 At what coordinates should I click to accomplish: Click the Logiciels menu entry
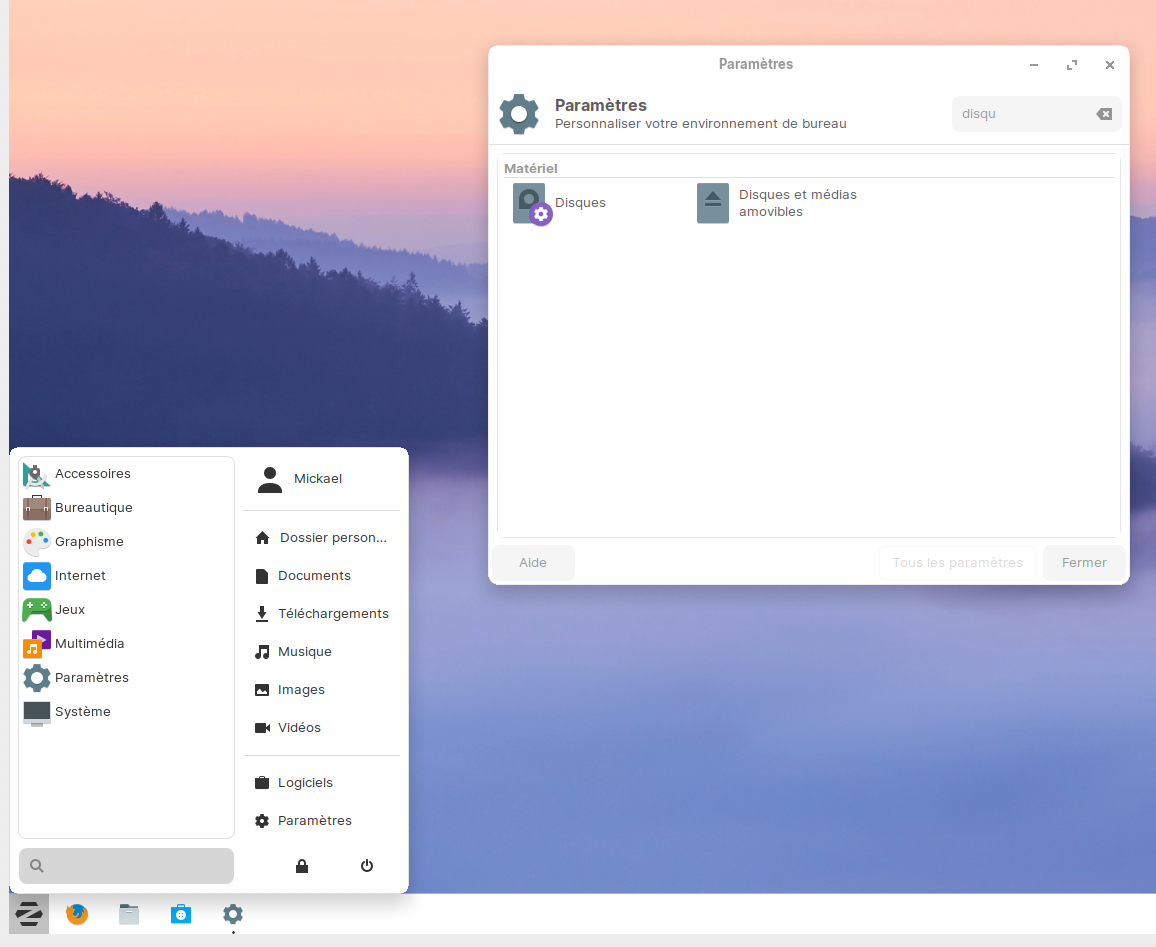coord(305,783)
